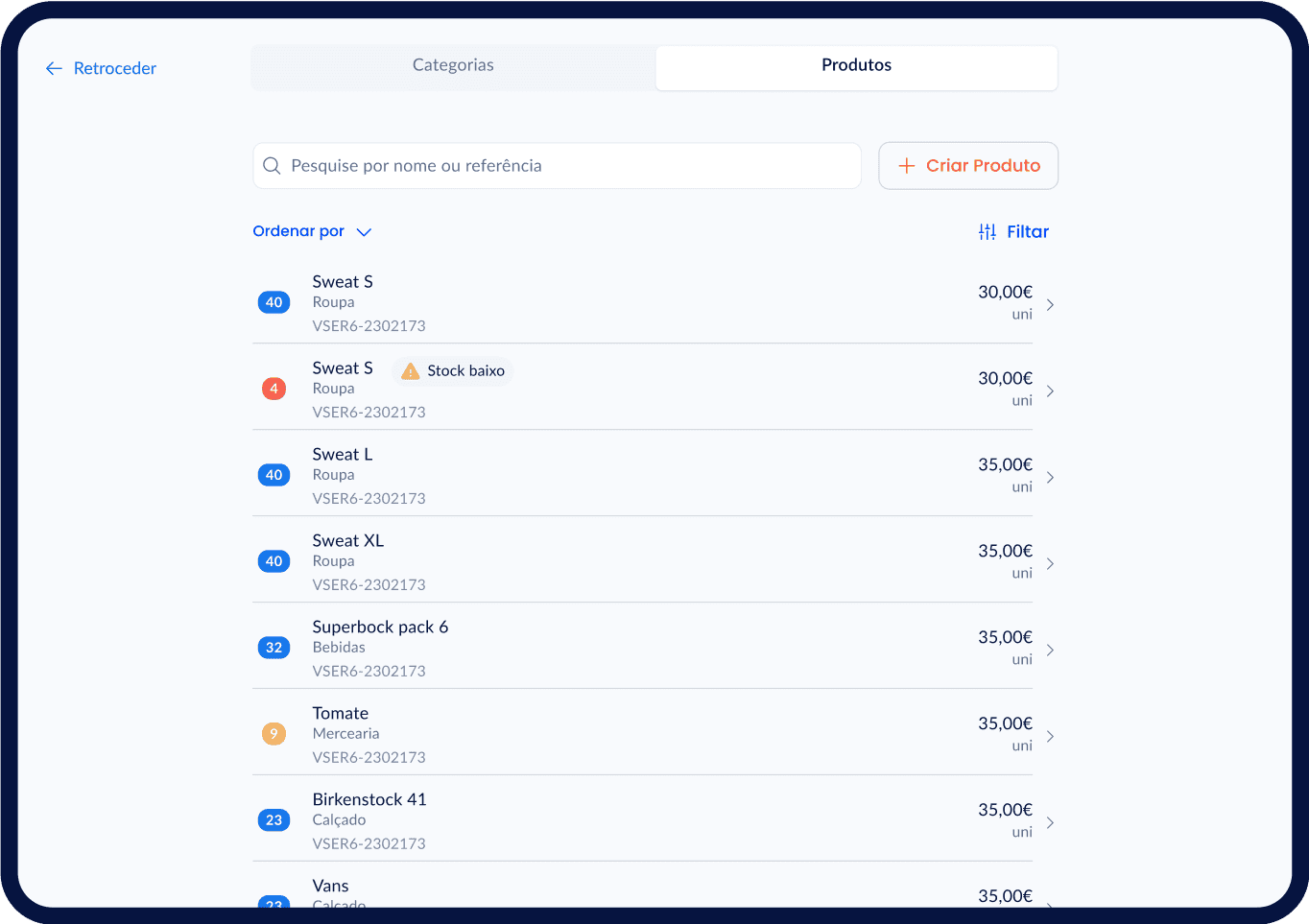Screen dimensions: 1309x924
Task: Select the Produtos tab
Action: tap(856, 65)
